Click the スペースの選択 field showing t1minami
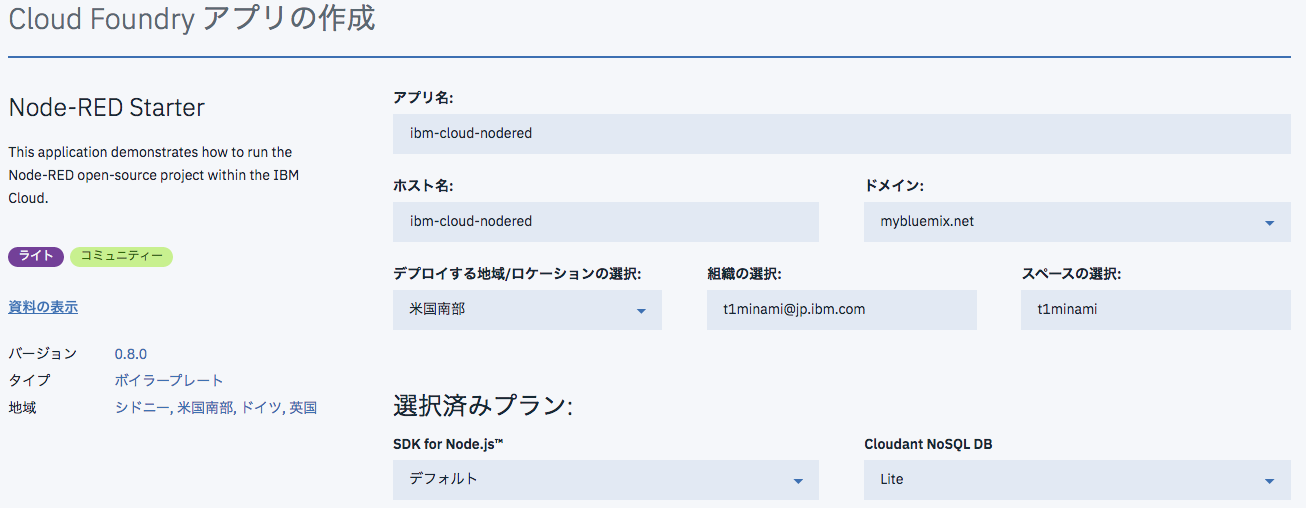 point(1156,310)
